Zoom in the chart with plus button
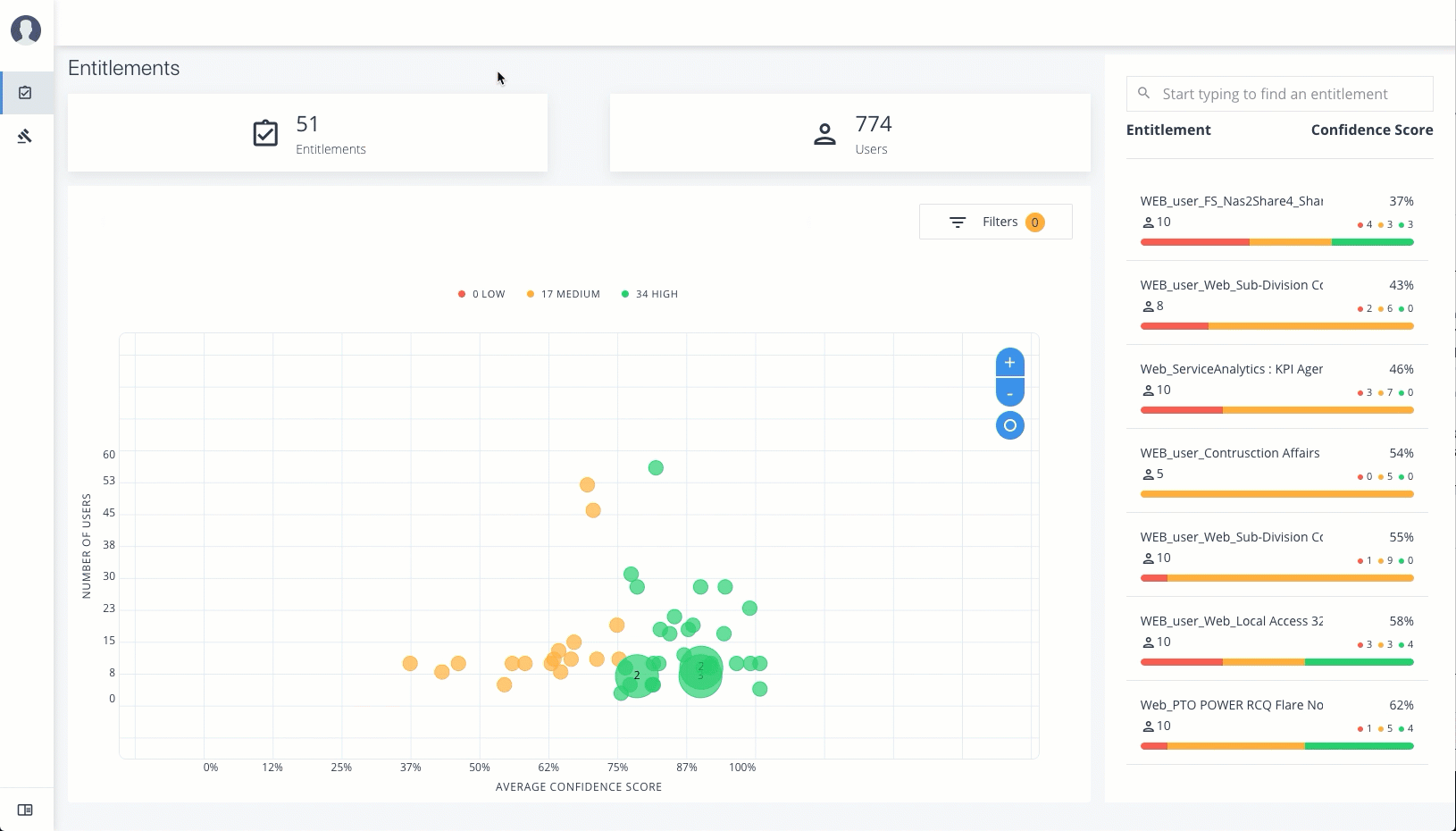1456x831 pixels. click(1009, 363)
